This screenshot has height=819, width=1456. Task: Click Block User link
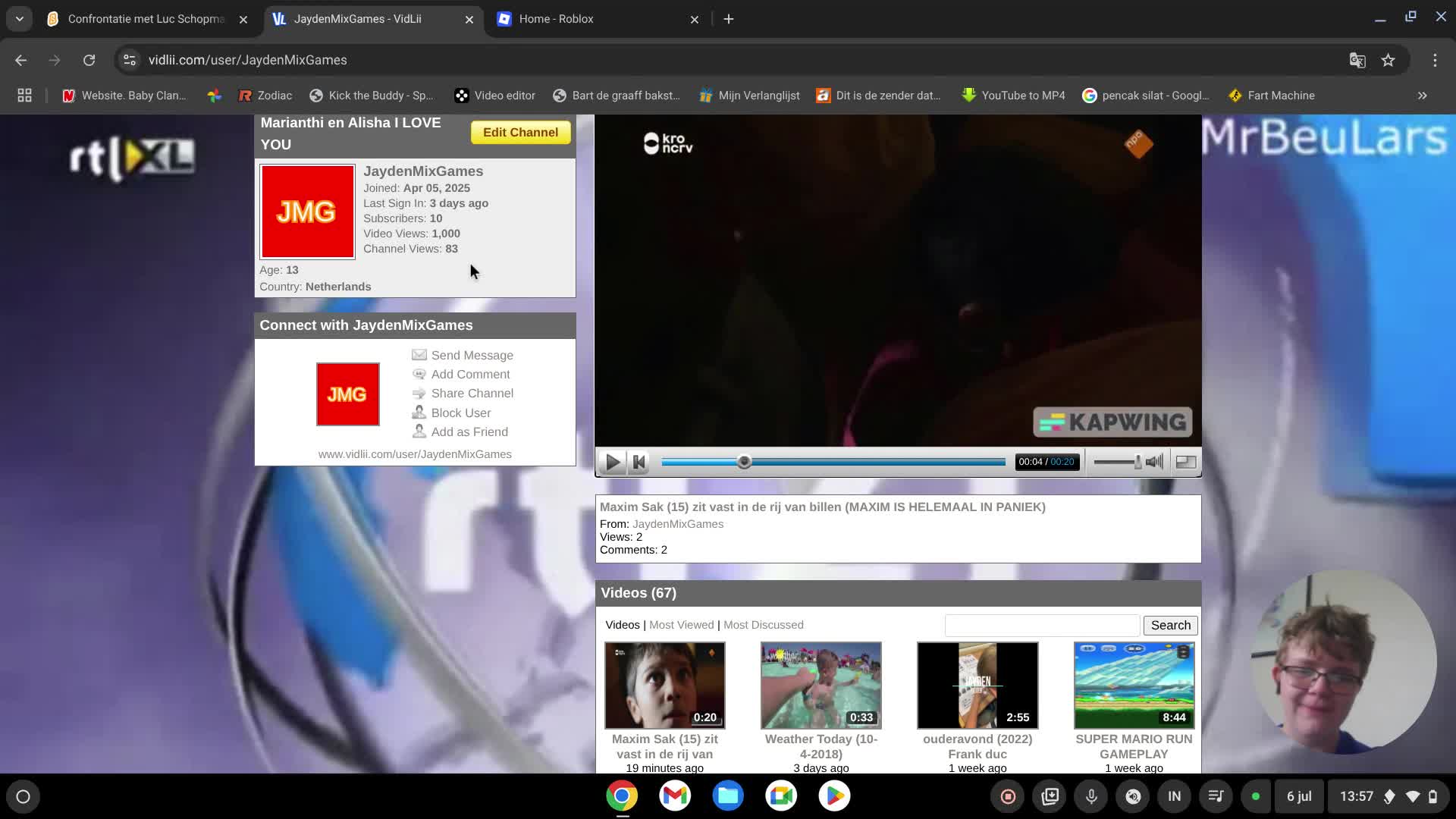click(461, 413)
